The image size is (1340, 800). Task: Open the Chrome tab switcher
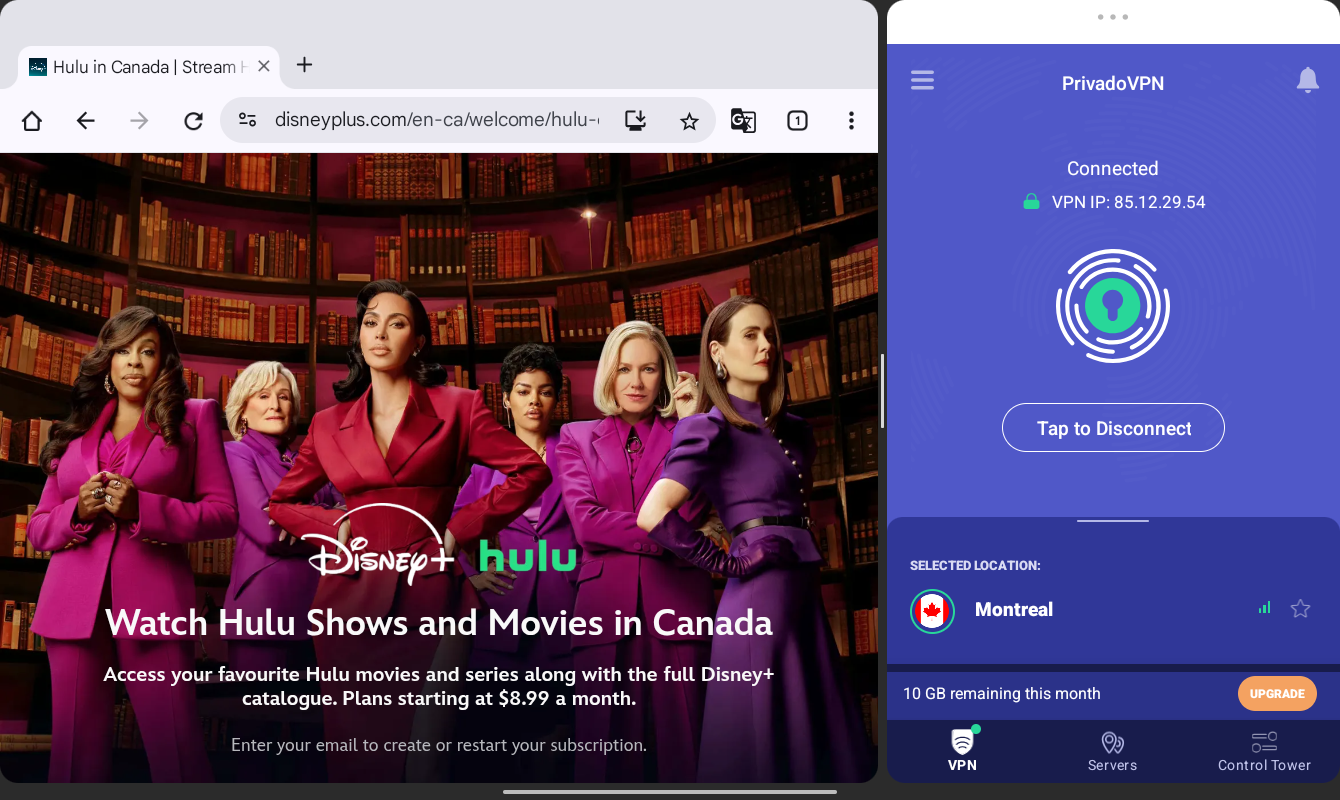coord(797,121)
